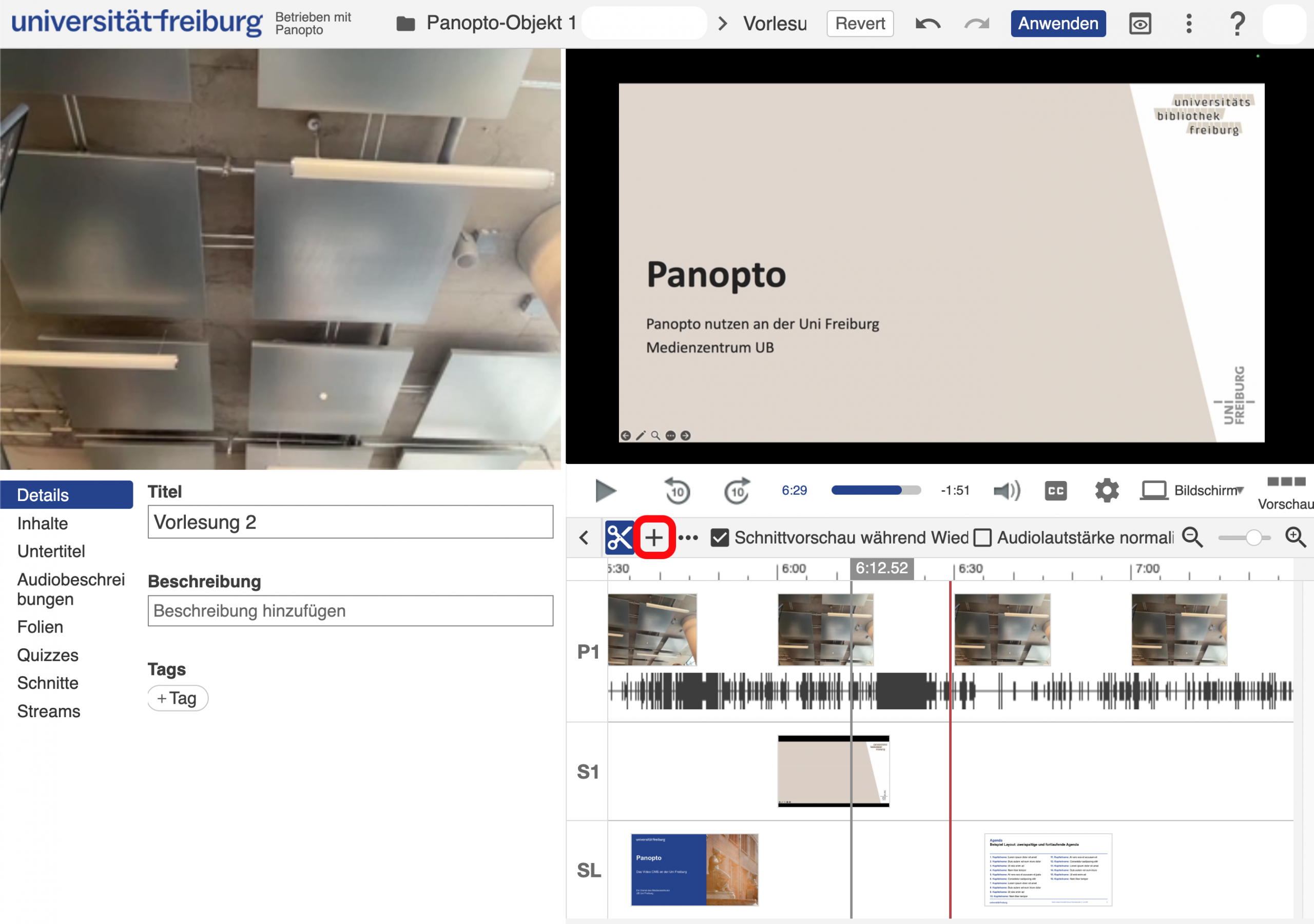Viewport: 1314px width, 924px height.
Task: Open vertical three-dots more menu
Action: click(1189, 24)
